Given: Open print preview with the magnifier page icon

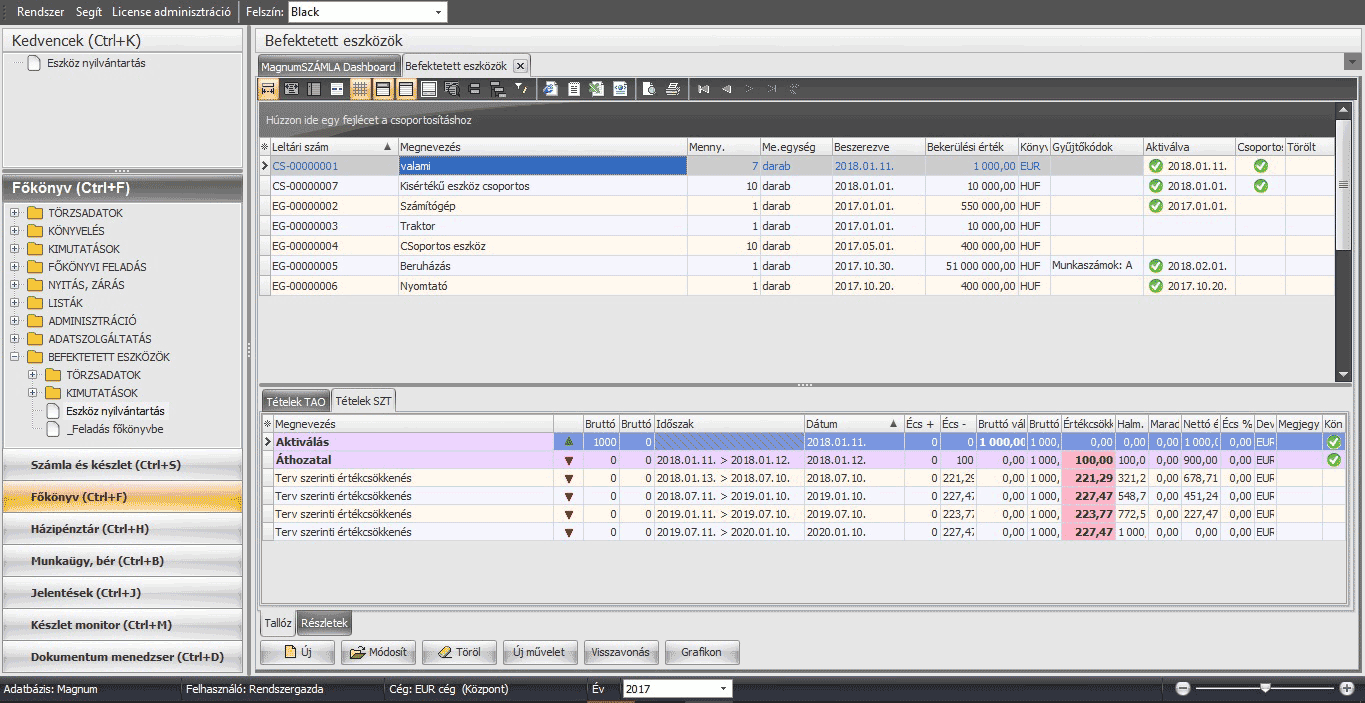Looking at the screenshot, I should click(649, 89).
